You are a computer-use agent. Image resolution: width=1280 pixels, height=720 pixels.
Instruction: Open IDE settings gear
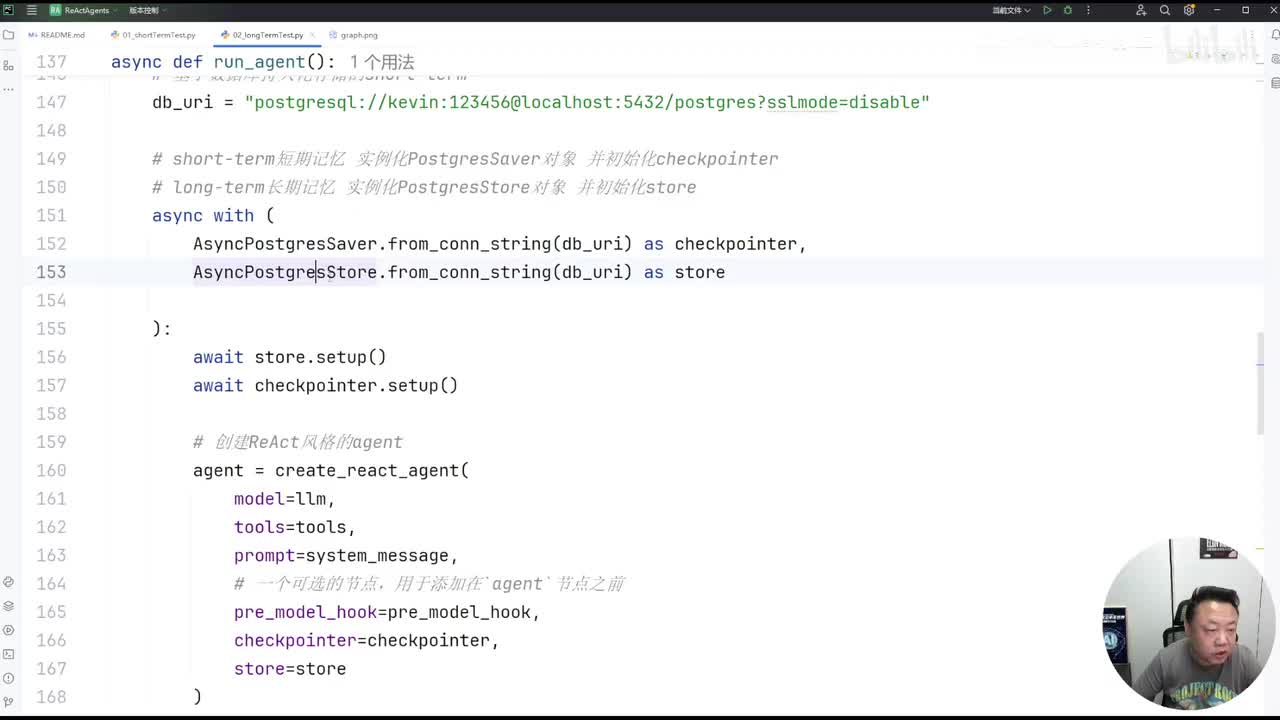coord(1189,10)
